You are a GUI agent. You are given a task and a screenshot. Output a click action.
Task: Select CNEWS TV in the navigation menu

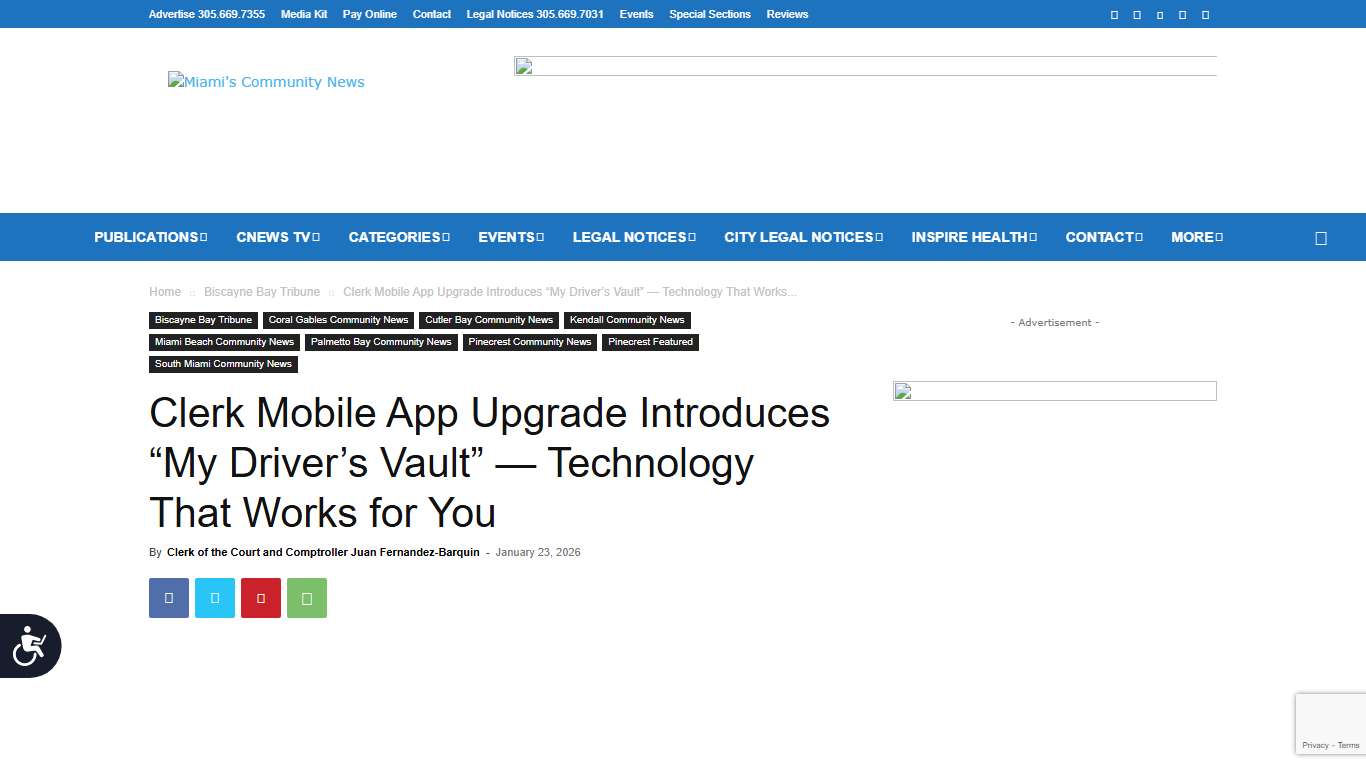[x=276, y=237]
